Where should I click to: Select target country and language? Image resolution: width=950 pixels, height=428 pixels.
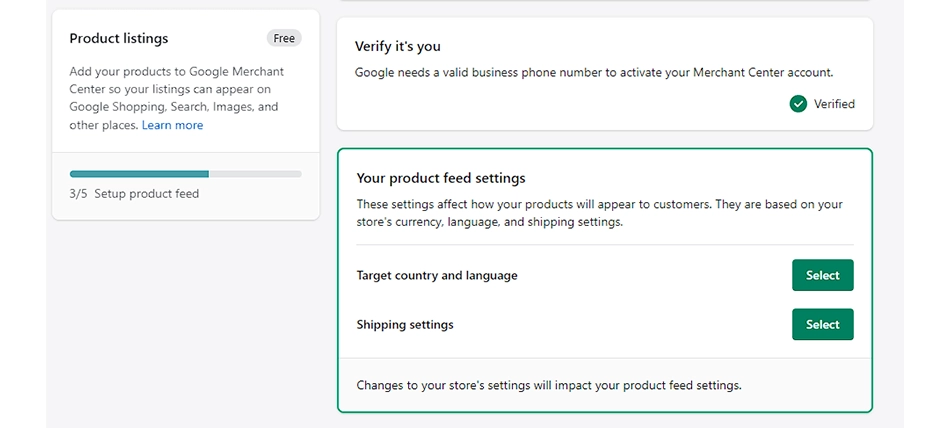[822, 276]
